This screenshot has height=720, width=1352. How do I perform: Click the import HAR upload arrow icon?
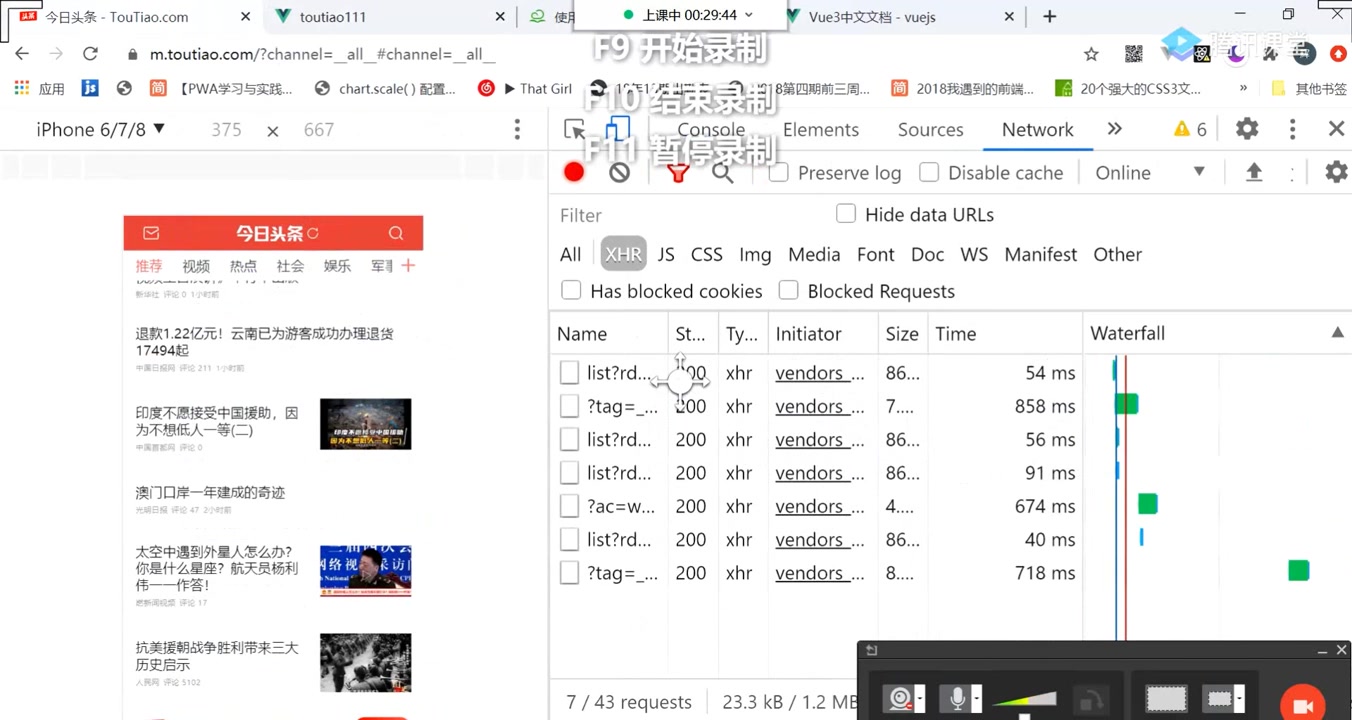point(1254,172)
